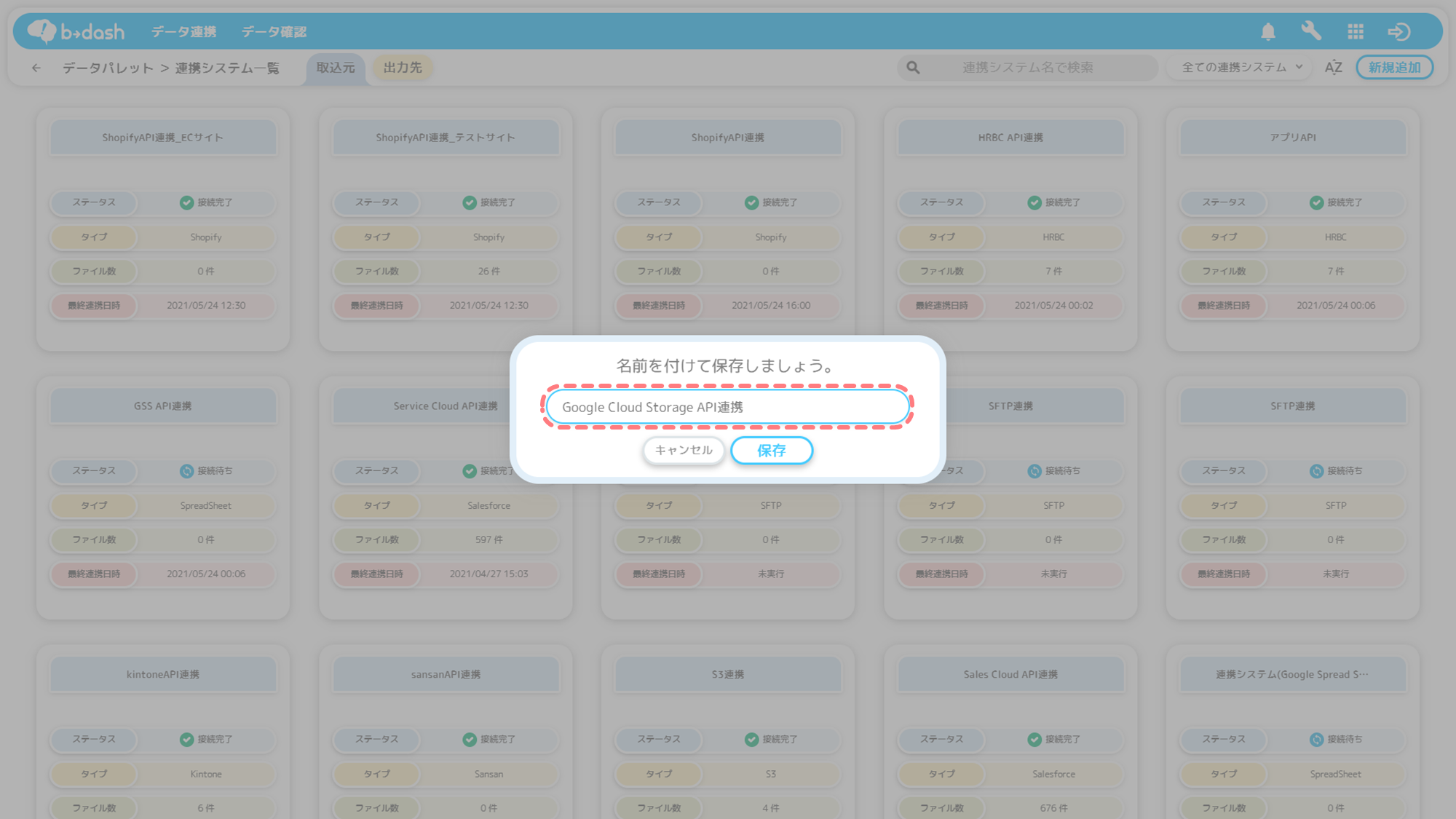1456x819 pixels.
Task: Click the Kintone type value
Action: pyautogui.click(x=206, y=775)
